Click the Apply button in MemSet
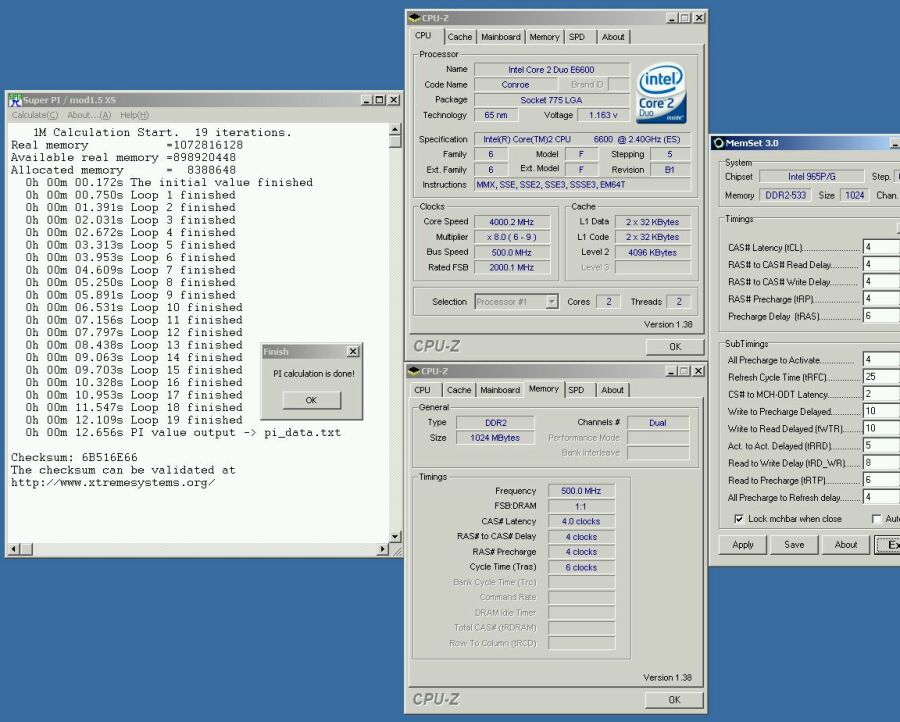The image size is (900, 722). pyautogui.click(x=743, y=545)
